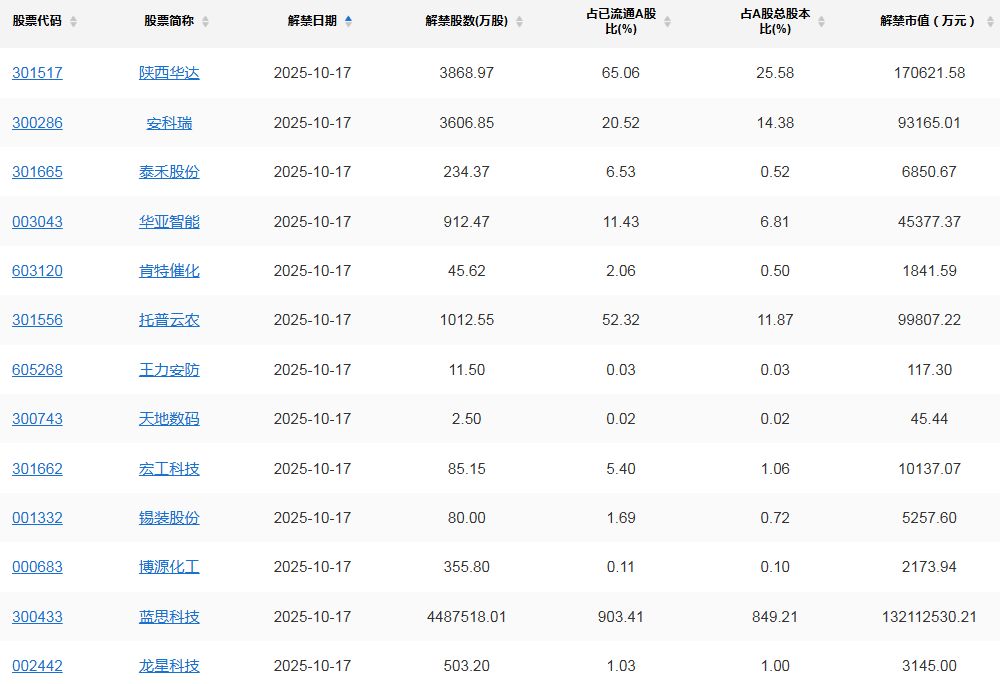Viewport: 1000px width, 684px height.
Task: Open the 天地数码 stock link
Action: tap(169, 419)
